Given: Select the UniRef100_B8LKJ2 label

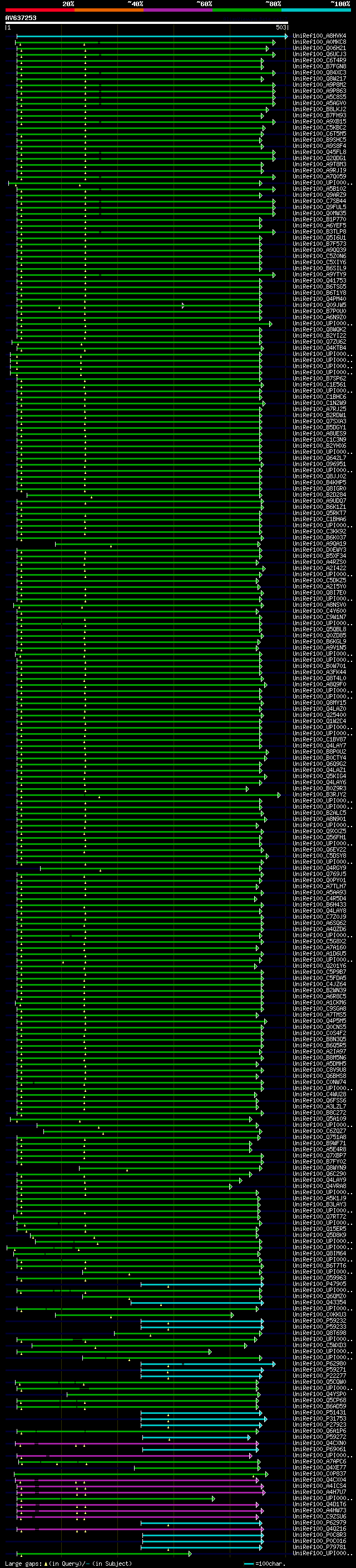Looking at the screenshot, I should [x=319, y=109].
